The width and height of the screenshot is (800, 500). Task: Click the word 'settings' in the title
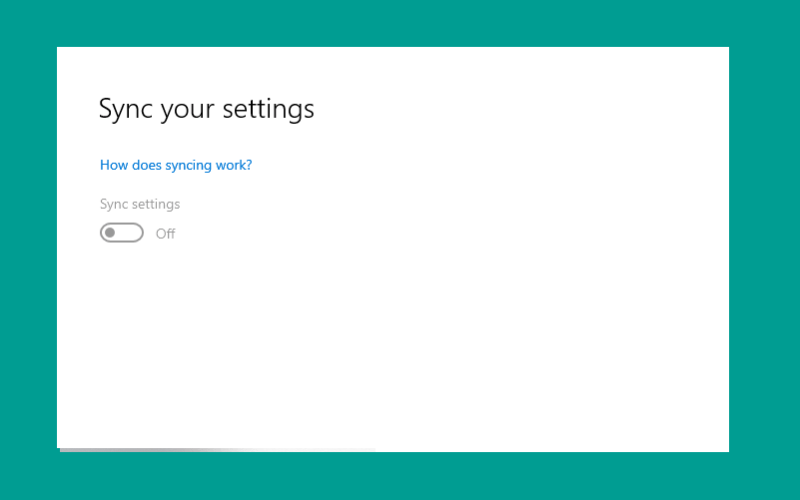pyautogui.click(x=268, y=109)
